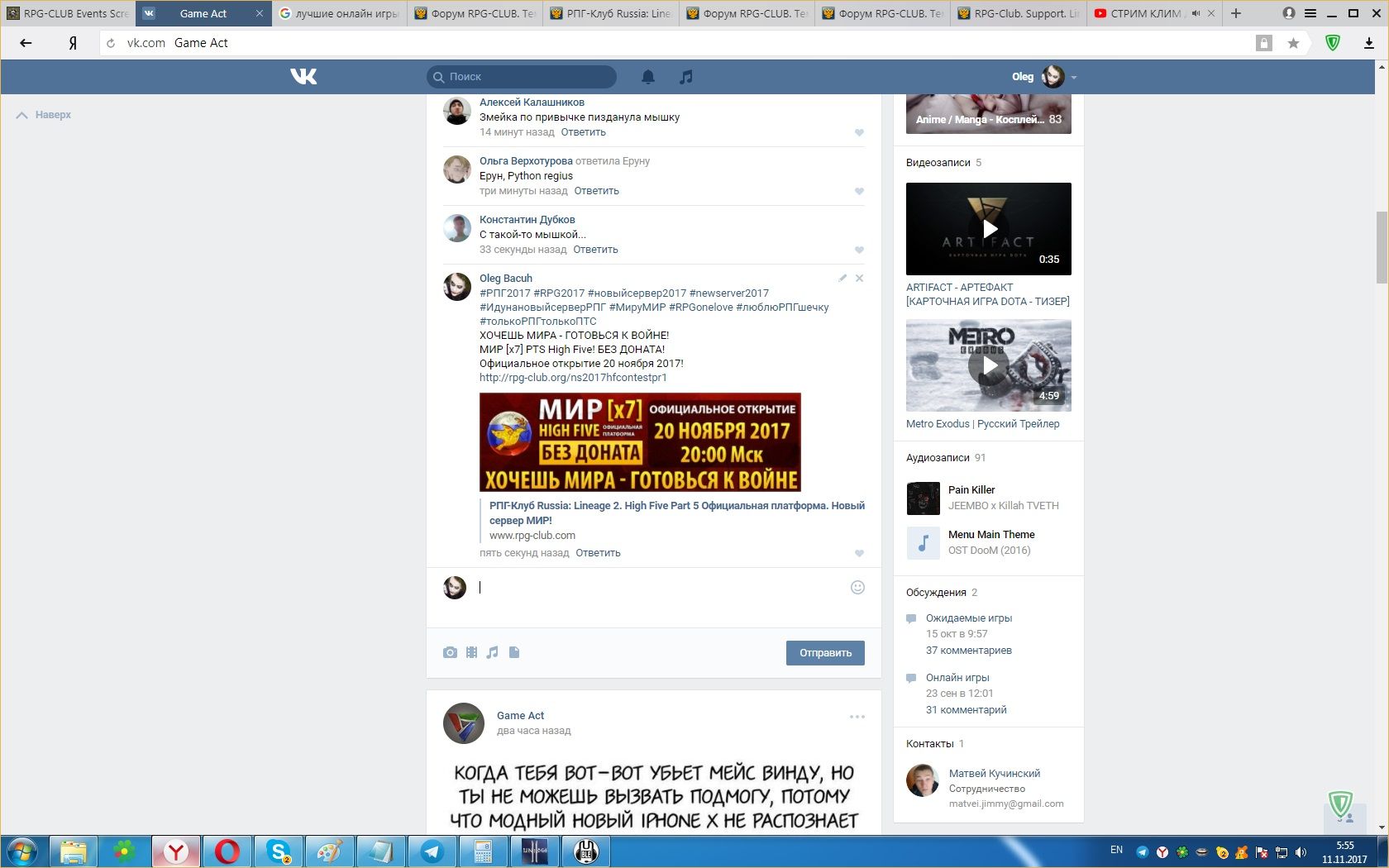Open rpg-club.org/ns2017hfcontestpr1 link
Image resolution: width=1389 pixels, height=868 pixels.
[573, 378]
